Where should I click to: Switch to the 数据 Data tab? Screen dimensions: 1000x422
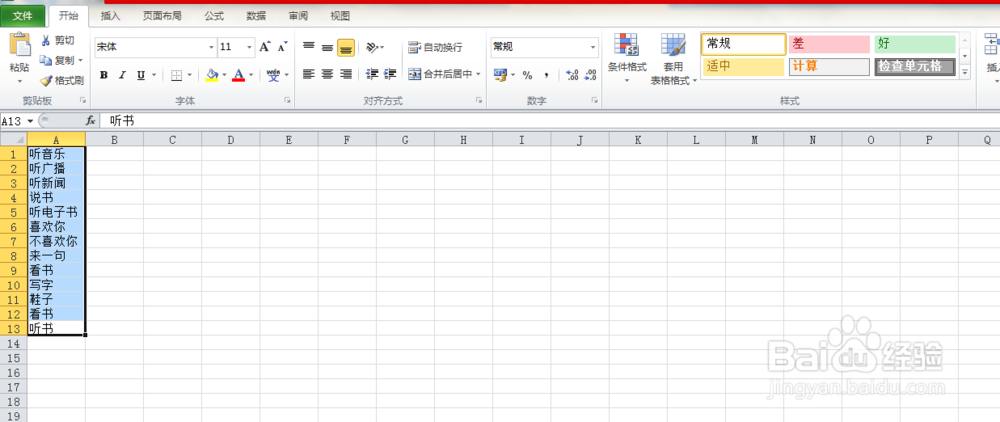pyautogui.click(x=256, y=16)
